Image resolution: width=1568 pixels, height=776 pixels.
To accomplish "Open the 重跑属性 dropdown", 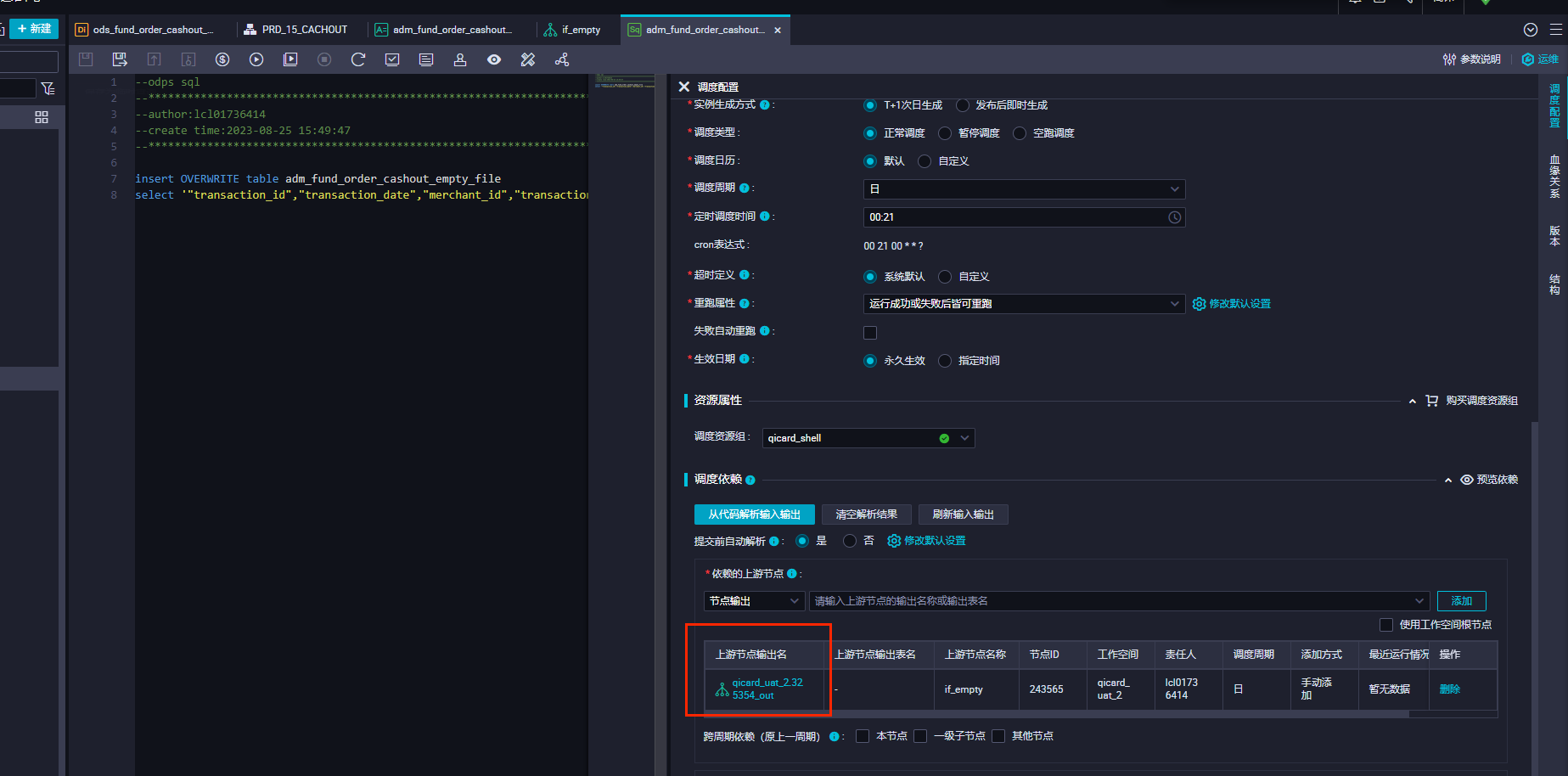I will pos(1023,304).
